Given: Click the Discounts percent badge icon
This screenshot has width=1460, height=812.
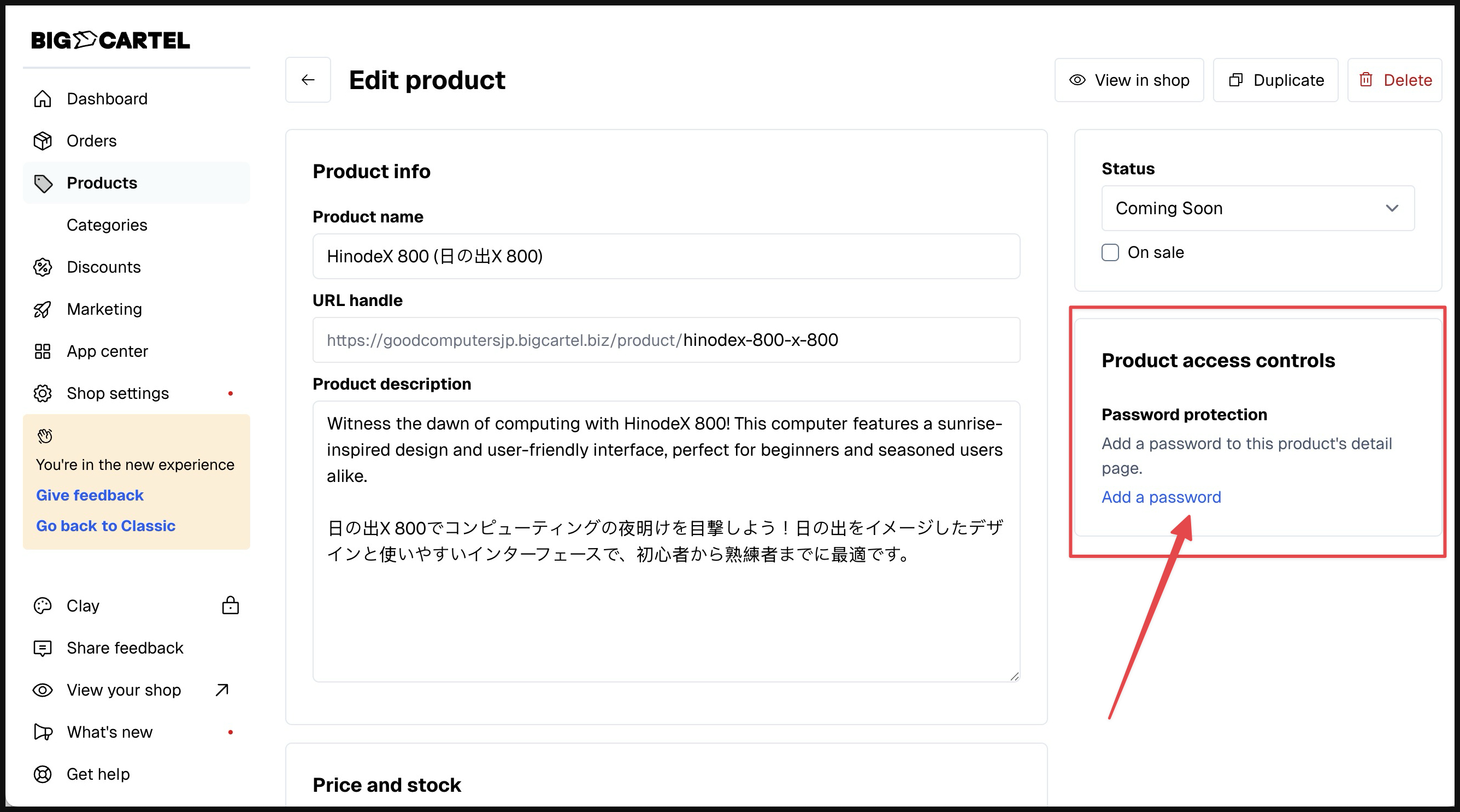Looking at the screenshot, I should (43, 267).
